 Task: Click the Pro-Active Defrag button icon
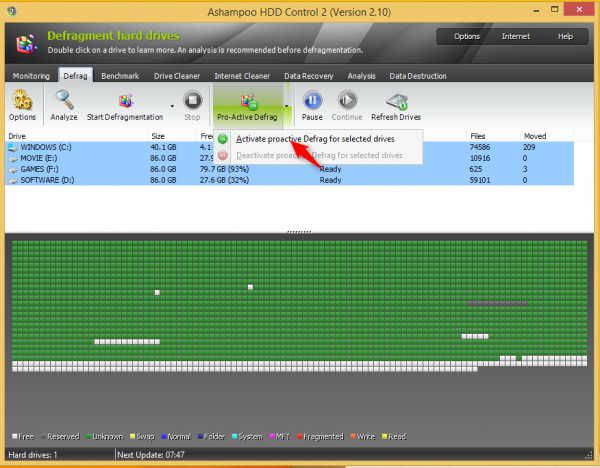pos(249,102)
